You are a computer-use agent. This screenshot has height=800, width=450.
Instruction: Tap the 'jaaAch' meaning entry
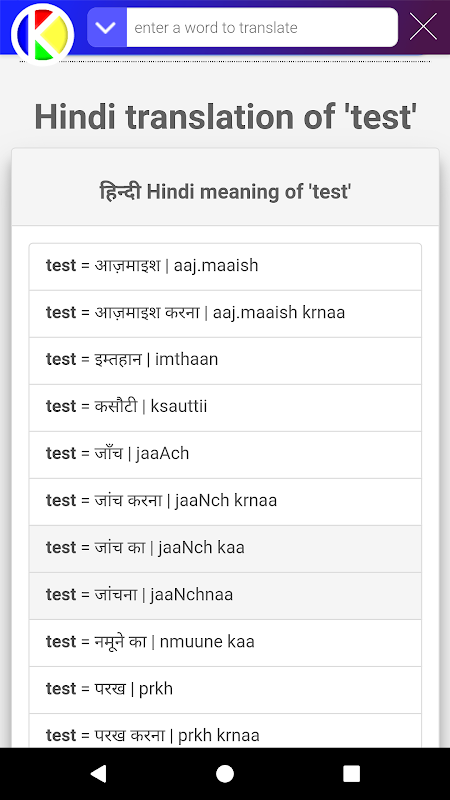[225, 455]
